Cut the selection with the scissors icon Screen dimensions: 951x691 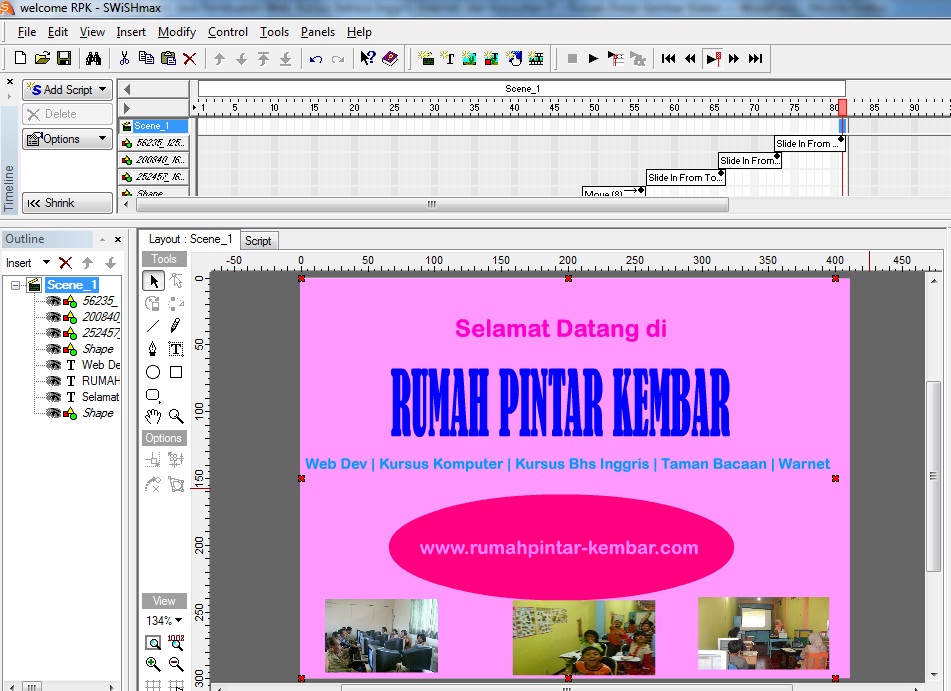tap(124, 58)
